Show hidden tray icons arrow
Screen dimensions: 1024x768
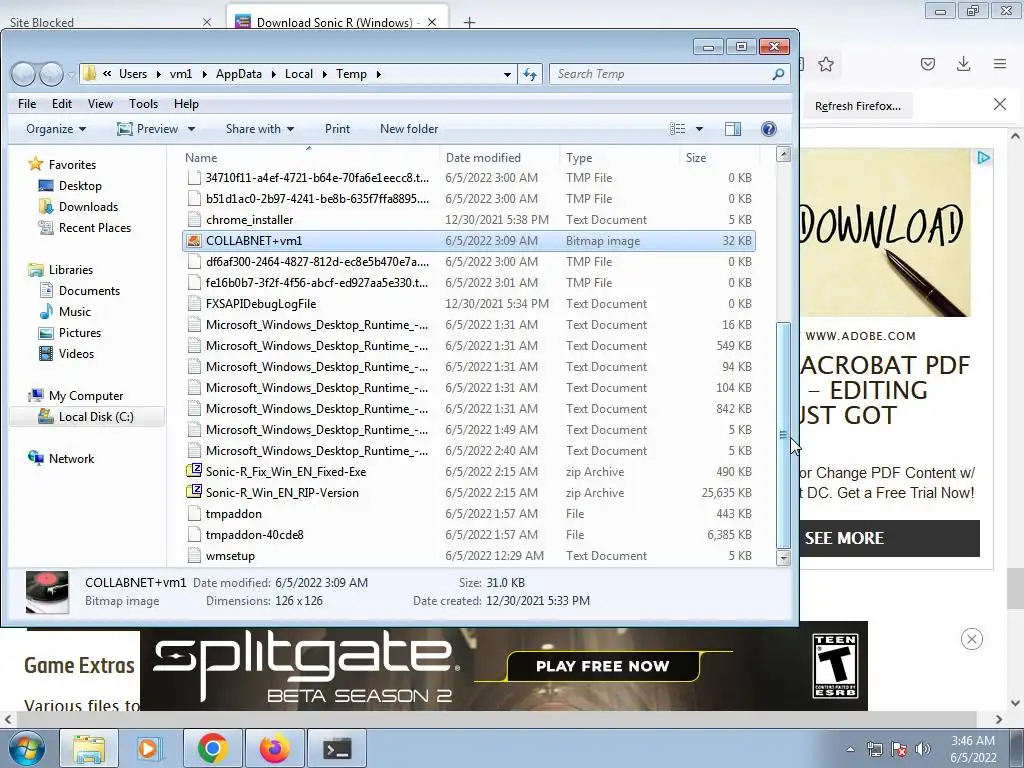click(850, 749)
